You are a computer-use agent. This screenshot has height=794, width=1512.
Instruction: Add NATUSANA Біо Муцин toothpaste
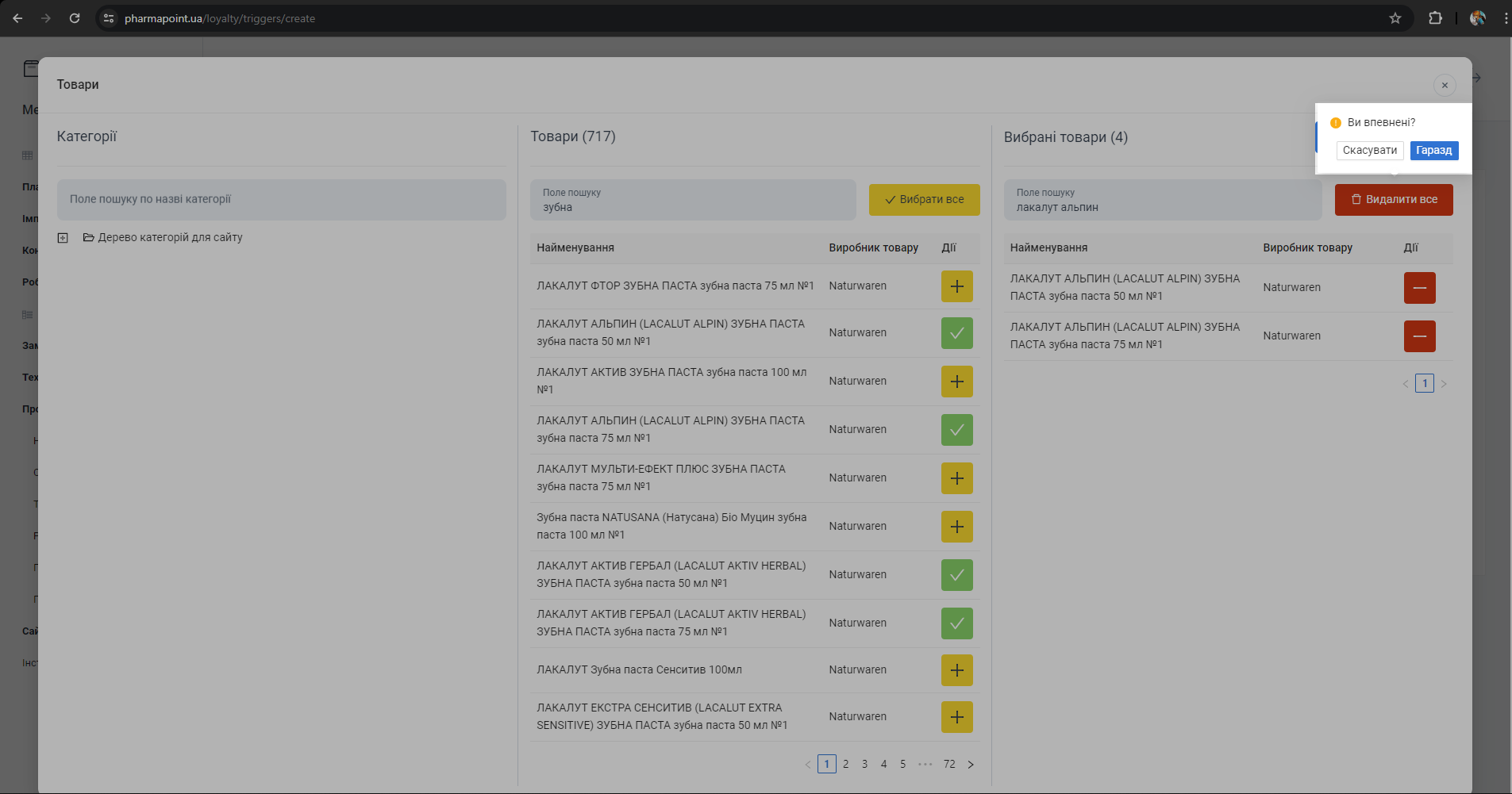pos(956,527)
